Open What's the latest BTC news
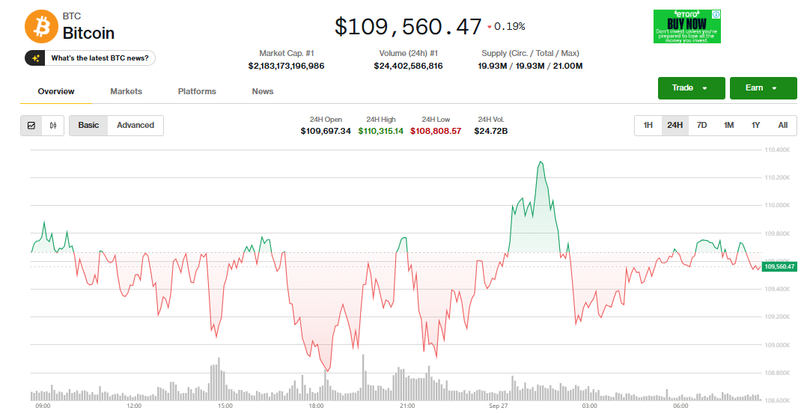 [x=90, y=58]
